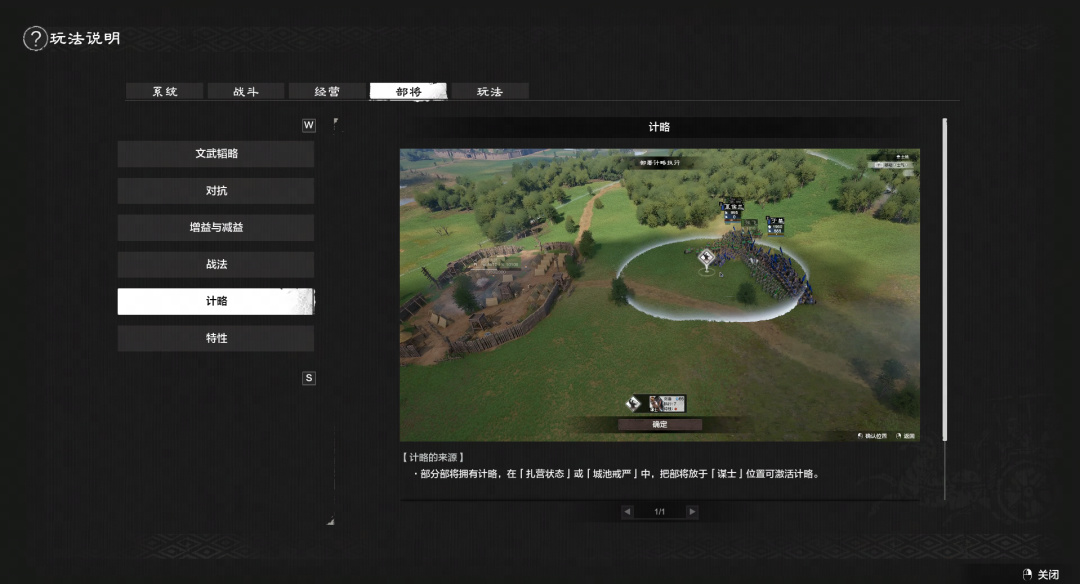Click the content panel scrollbar
Viewport: 1080px width, 584px height.
944,280
